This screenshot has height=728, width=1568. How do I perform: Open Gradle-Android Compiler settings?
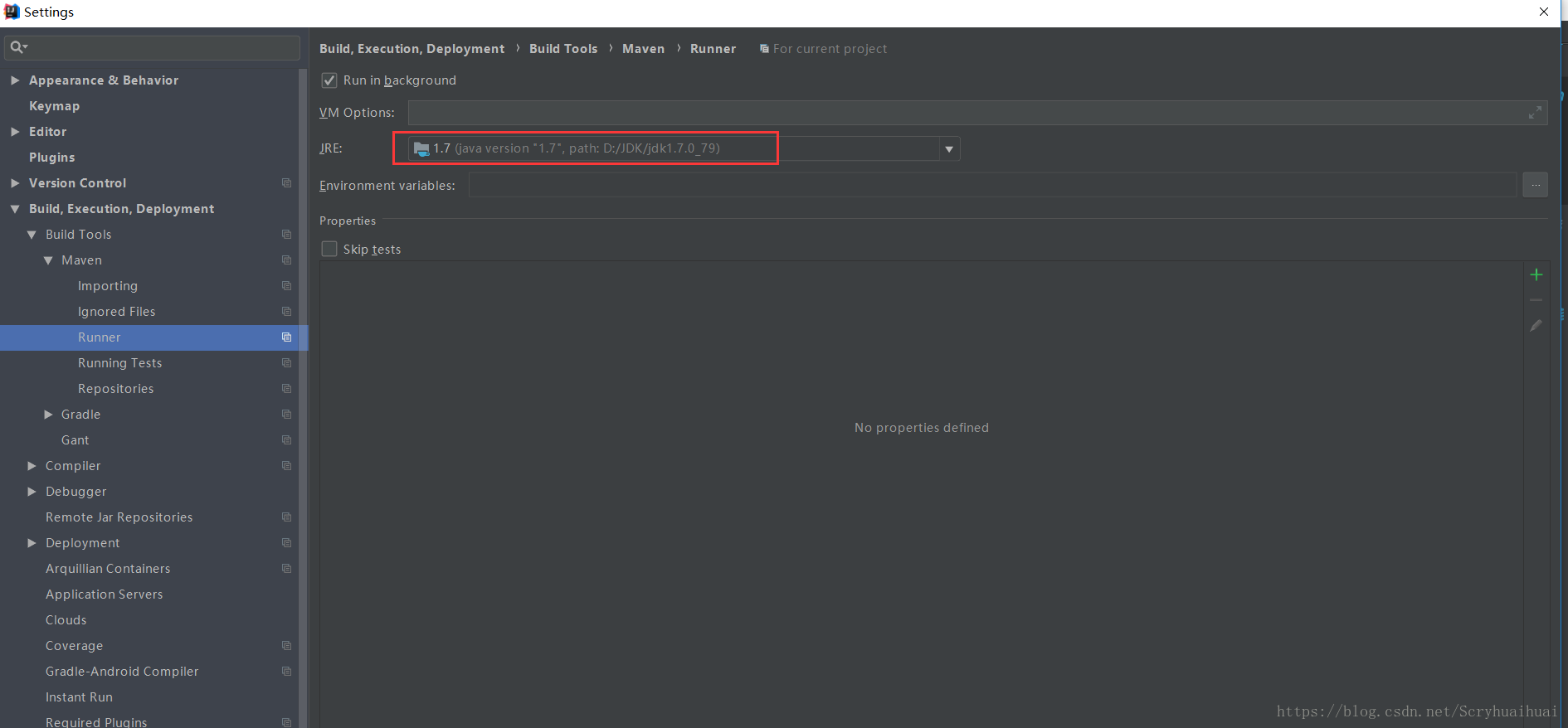(122, 672)
